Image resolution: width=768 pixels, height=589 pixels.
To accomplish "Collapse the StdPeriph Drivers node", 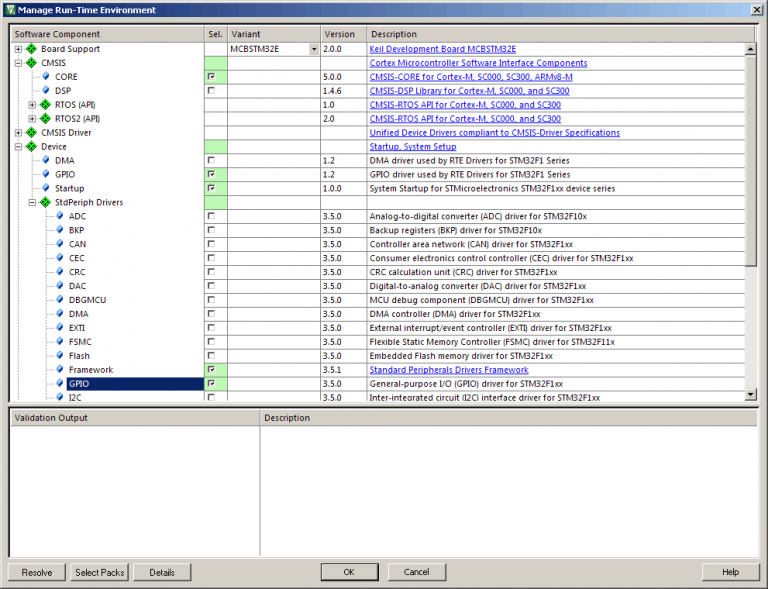I will click(x=32, y=203).
